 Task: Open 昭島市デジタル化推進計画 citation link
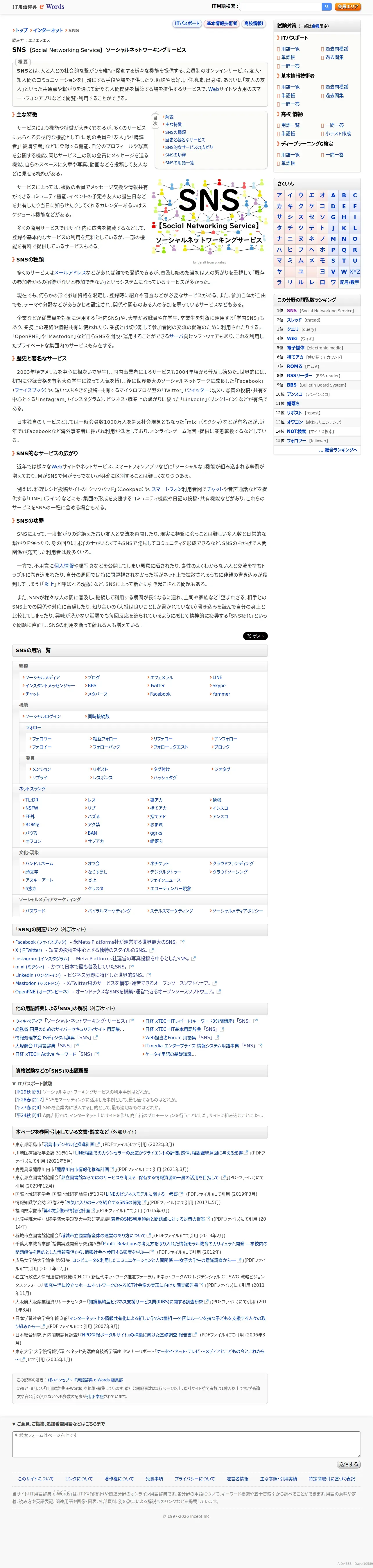[x=69, y=1145]
